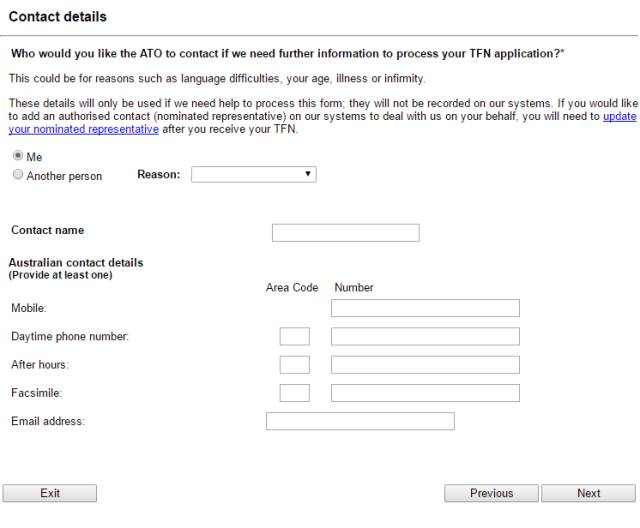This screenshot has width=640, height=528.
Task: Click the Daytime phone area code box
Action: point(294,336)
